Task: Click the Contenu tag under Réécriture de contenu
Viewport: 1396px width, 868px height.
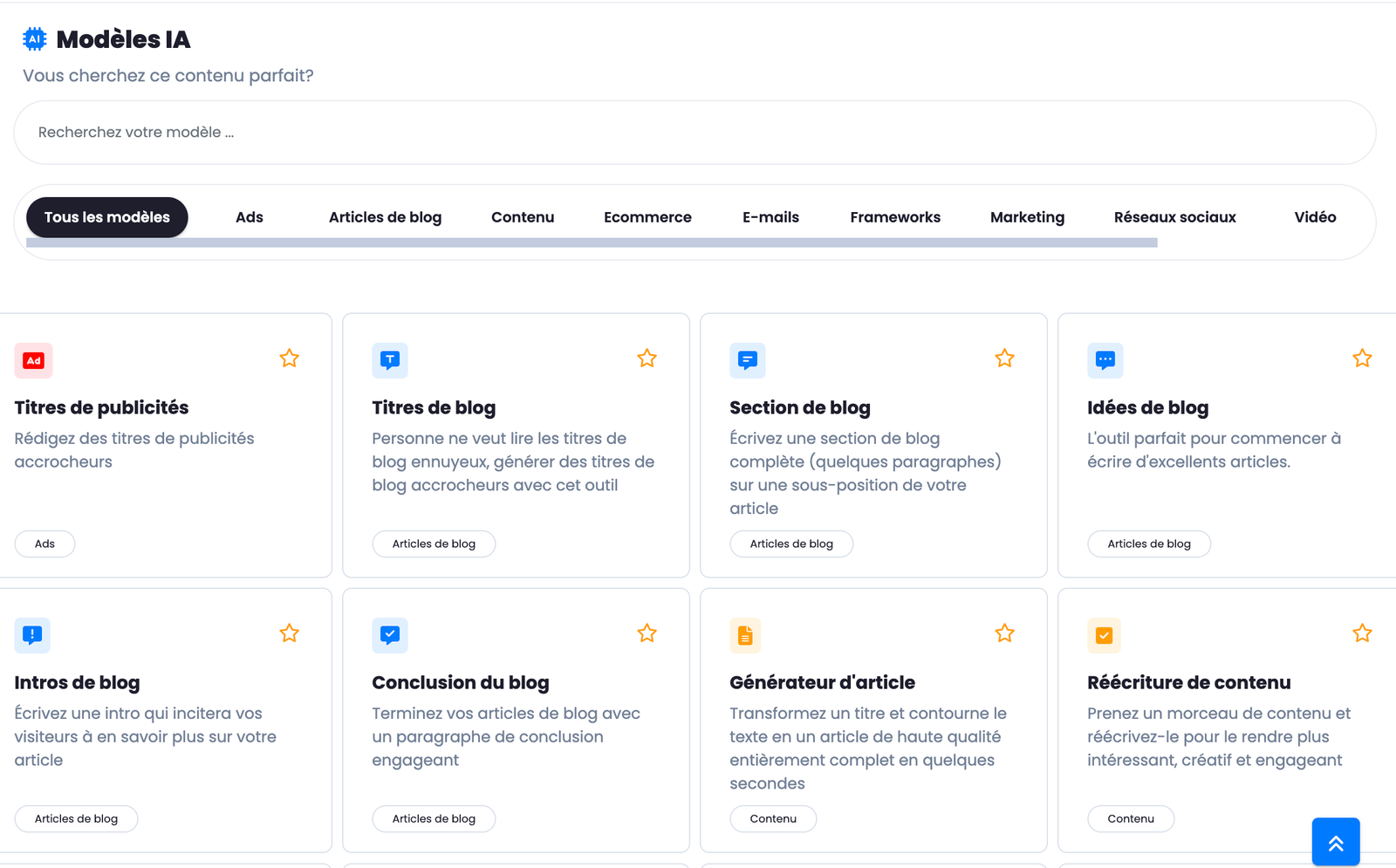Action: coord(1131,818)
